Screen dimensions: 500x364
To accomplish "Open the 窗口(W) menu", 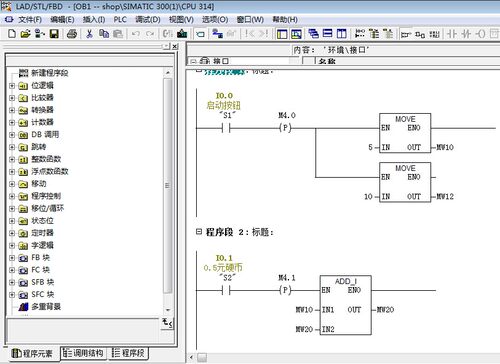I will point(250,20).
